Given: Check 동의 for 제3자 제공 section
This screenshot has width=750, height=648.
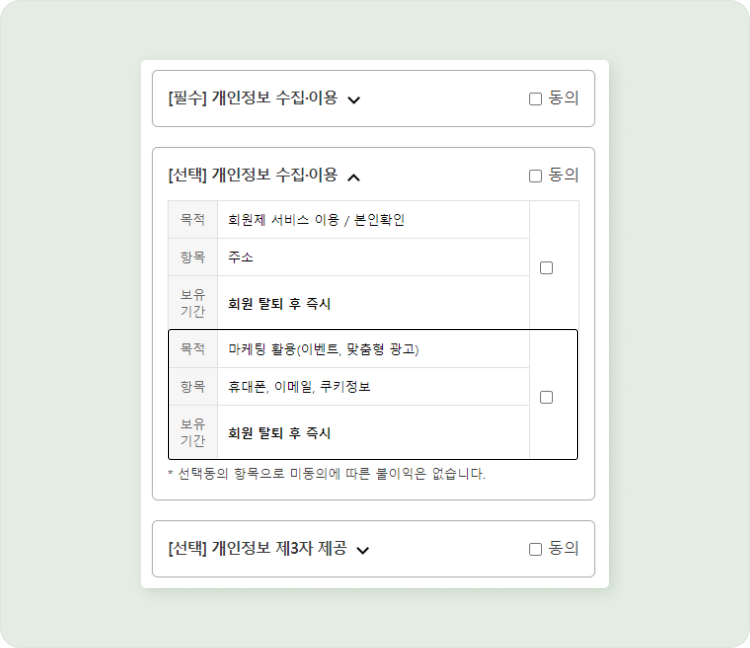Looking at the screenshot, I should pos(535,549).
